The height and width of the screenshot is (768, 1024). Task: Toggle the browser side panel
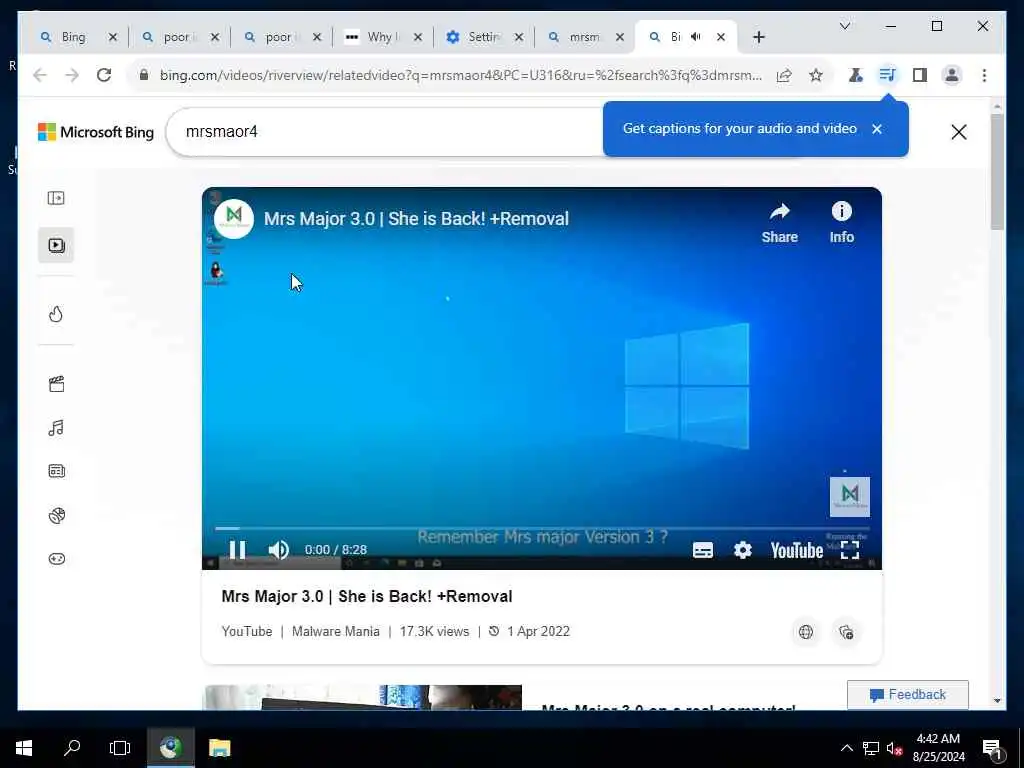(x=920, y=75)
